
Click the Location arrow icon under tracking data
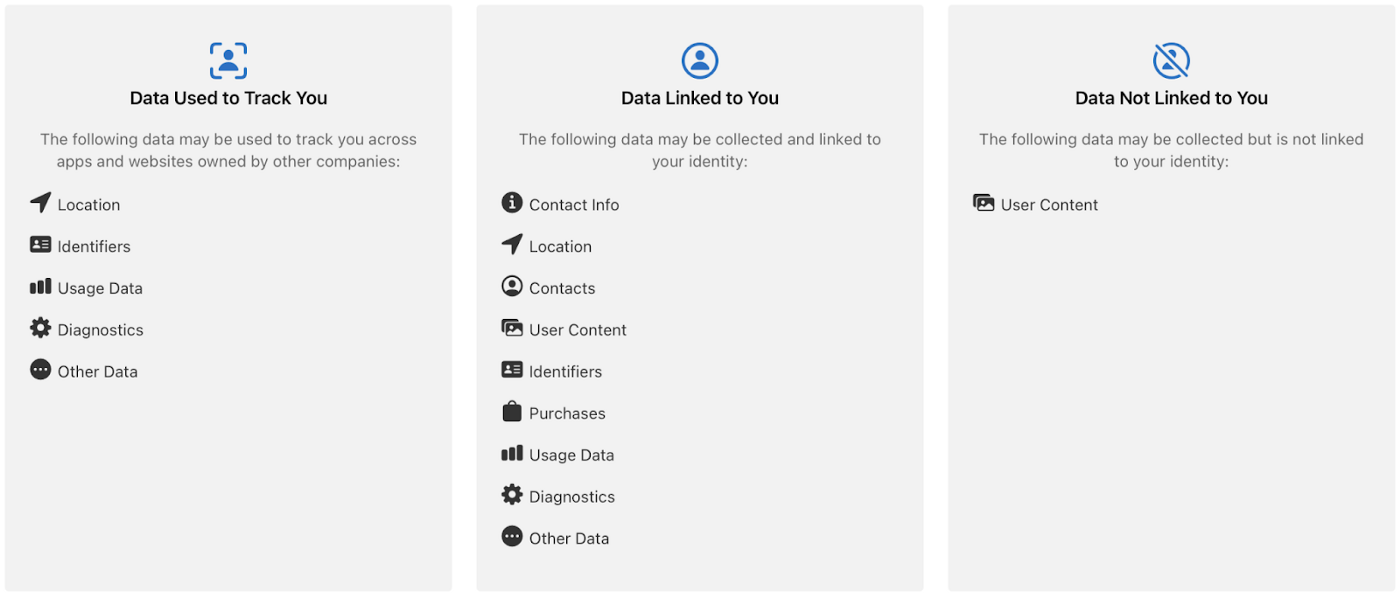[40, 203]
